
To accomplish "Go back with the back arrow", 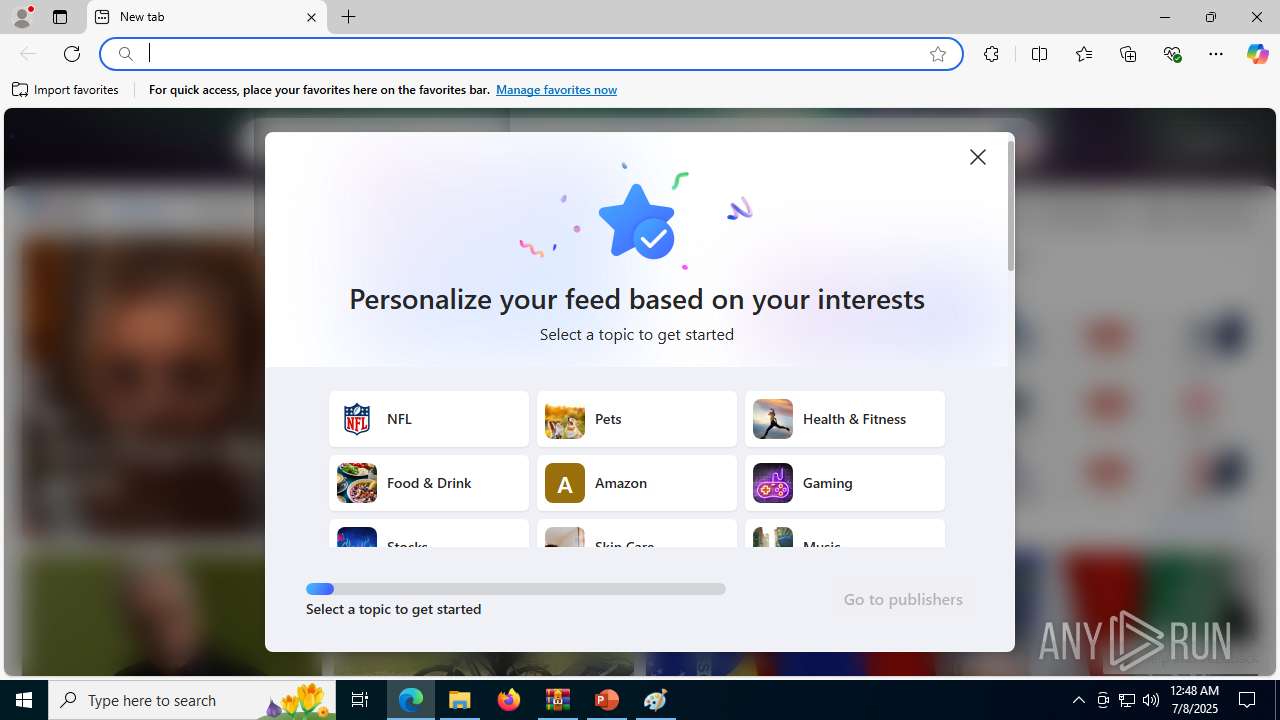I will click(28, 54).
